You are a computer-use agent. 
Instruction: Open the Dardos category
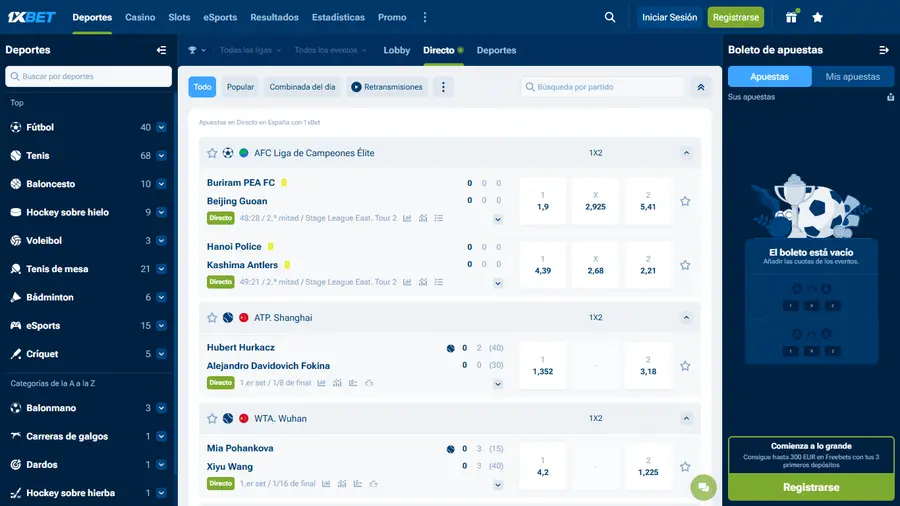pos(41,465)
